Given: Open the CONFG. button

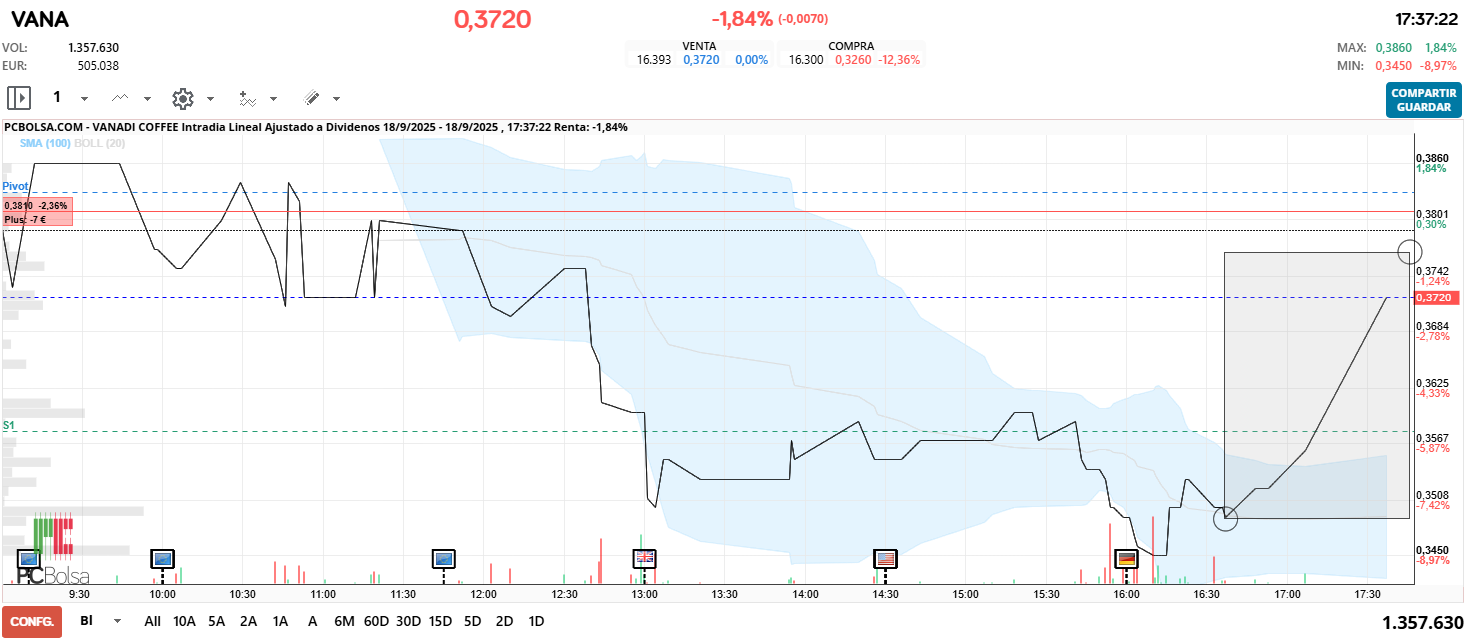Looking at the screenshot, I should point(32,621).
